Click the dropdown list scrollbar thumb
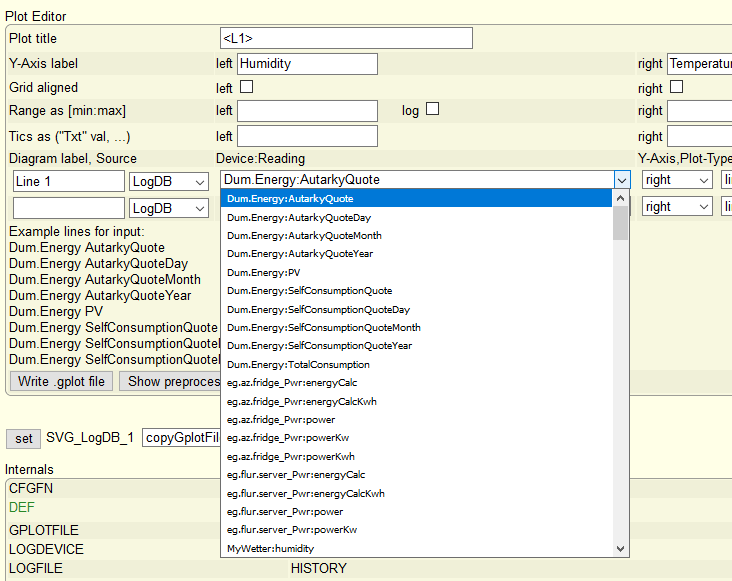Screen dimensions: 732x581 [620, 223]
